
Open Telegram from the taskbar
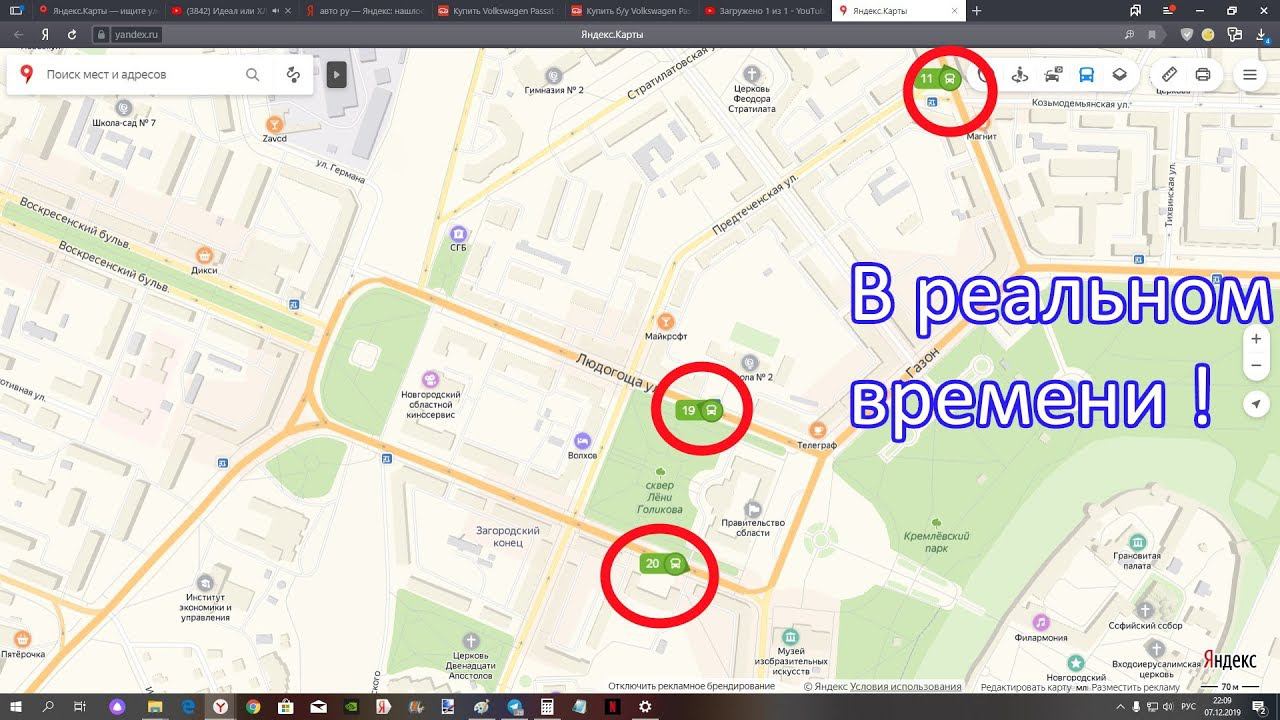pyautogui.click(x=514, y=707)
